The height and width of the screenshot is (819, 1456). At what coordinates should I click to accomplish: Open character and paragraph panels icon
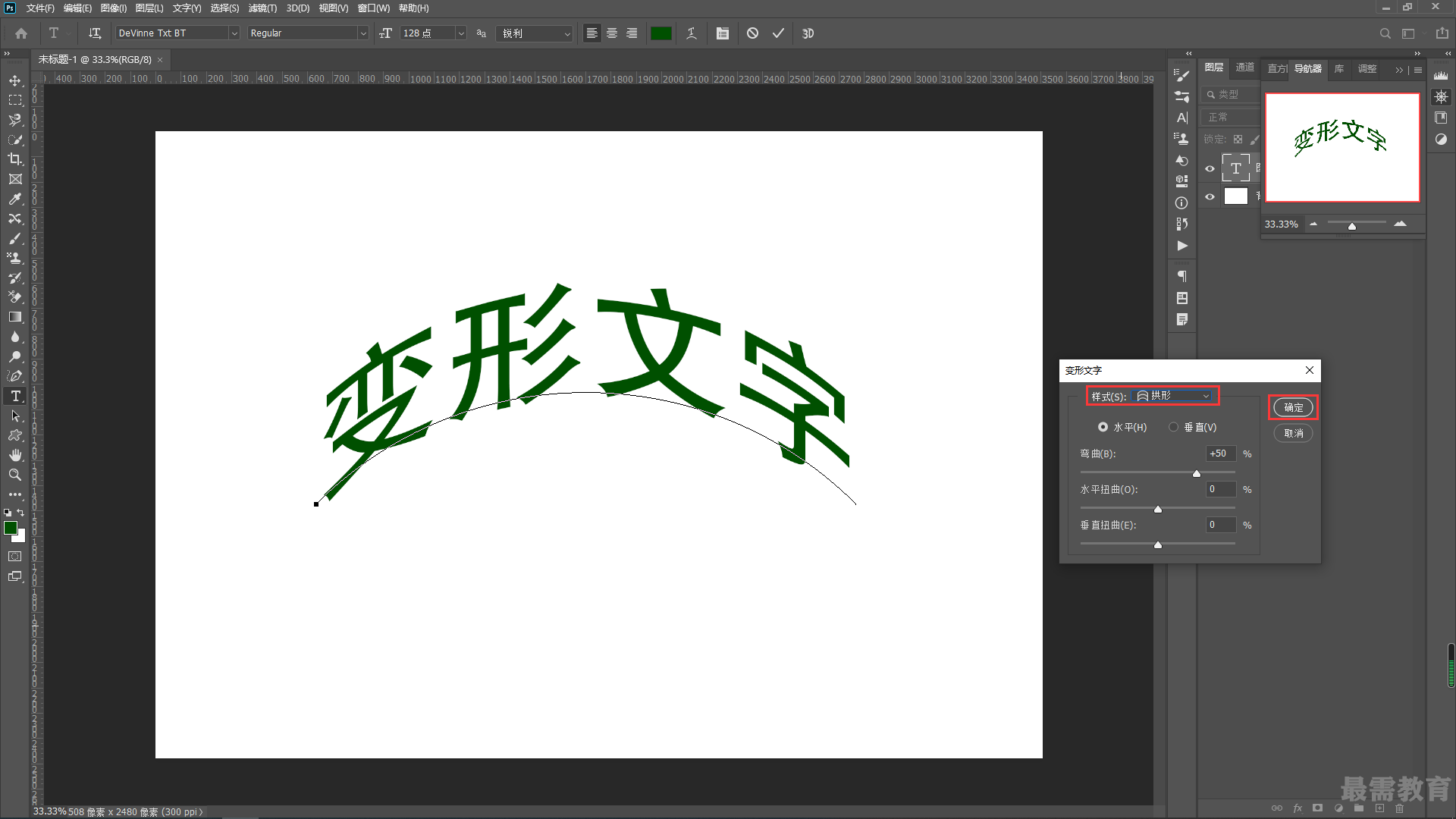click(x=723, y=33)
